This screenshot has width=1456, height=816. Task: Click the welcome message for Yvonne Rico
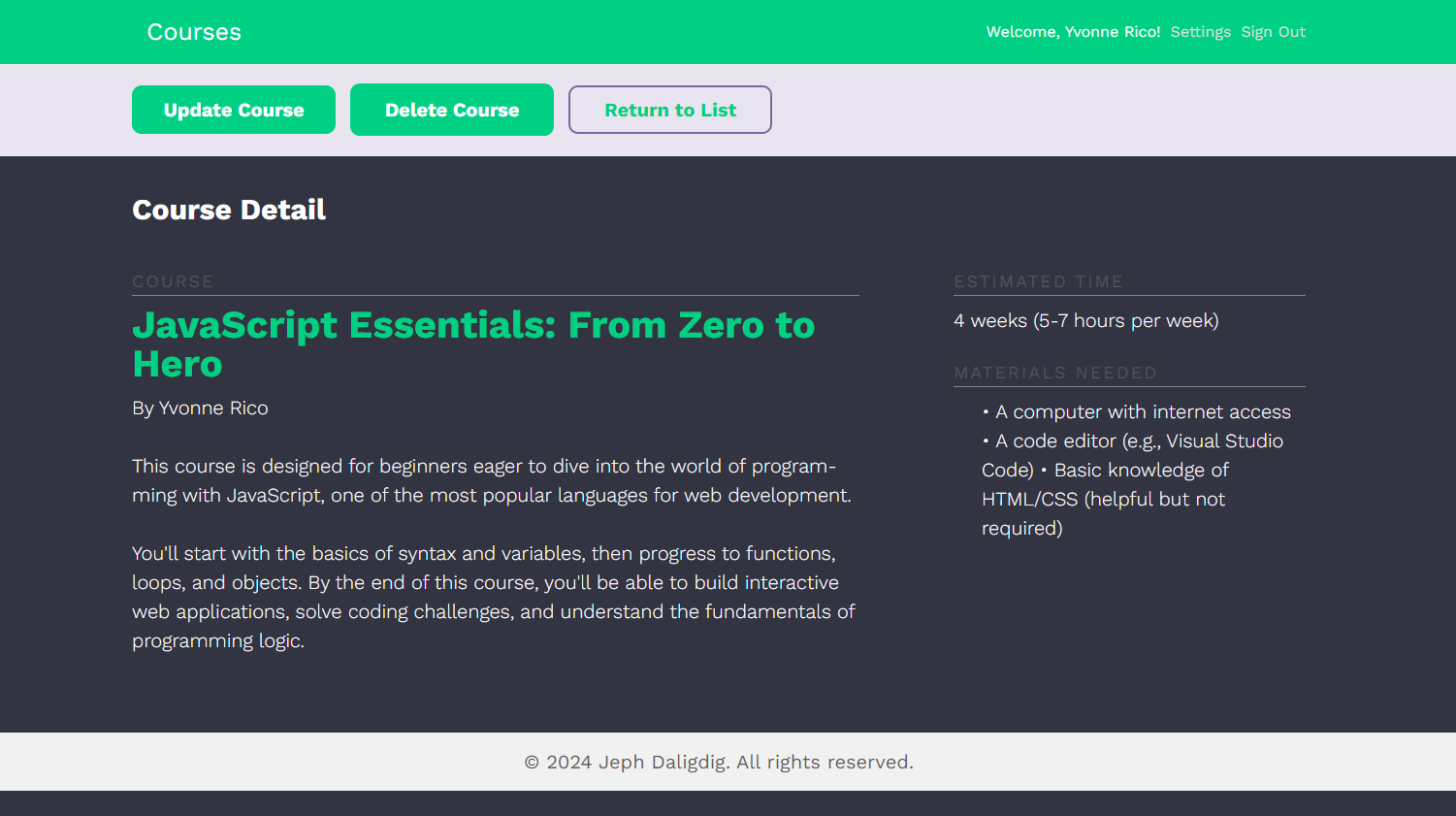click(1073, 32)
